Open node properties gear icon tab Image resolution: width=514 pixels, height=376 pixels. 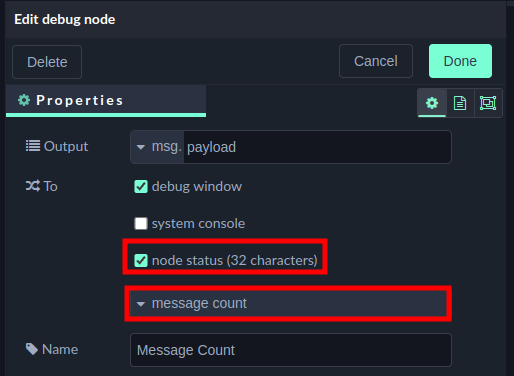pyautogui.click(x=432, y=103)
